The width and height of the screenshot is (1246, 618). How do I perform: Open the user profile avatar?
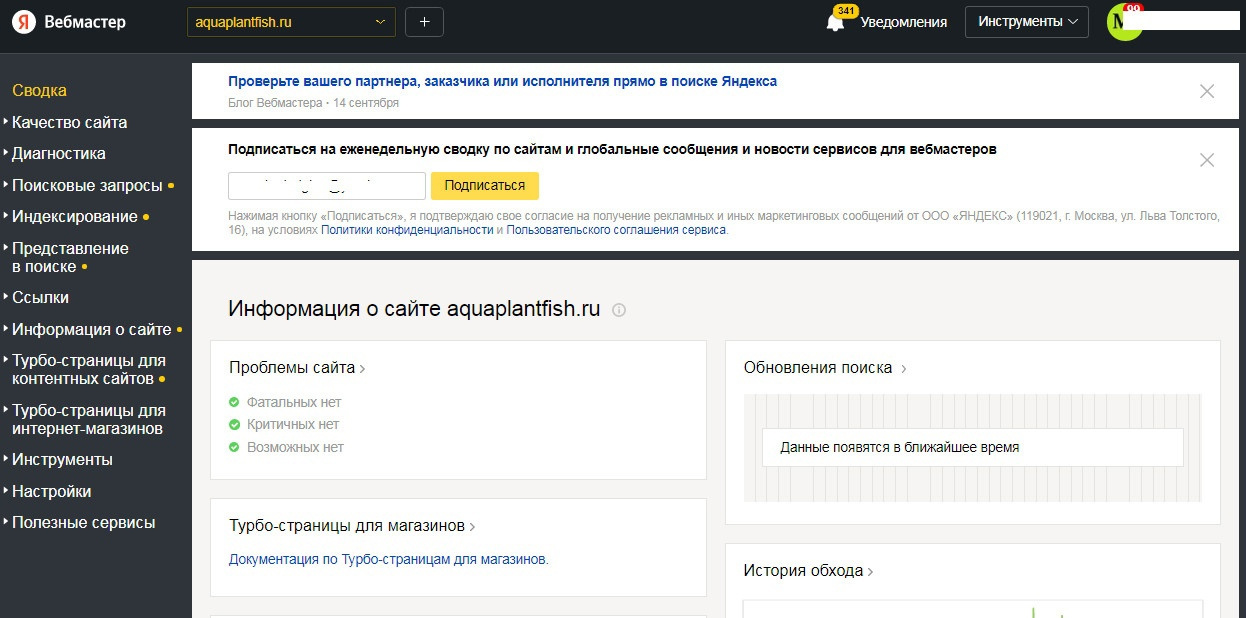[x=1124, y=22]
